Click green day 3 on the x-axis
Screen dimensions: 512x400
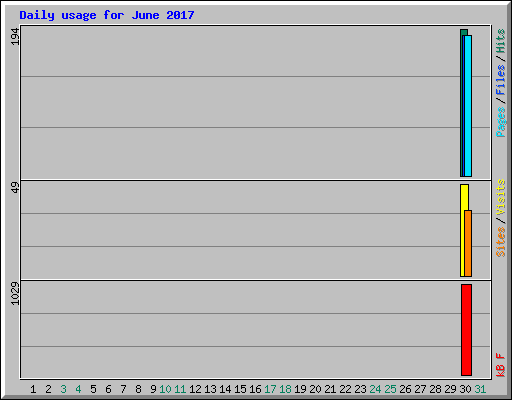(x=63, y=389)
